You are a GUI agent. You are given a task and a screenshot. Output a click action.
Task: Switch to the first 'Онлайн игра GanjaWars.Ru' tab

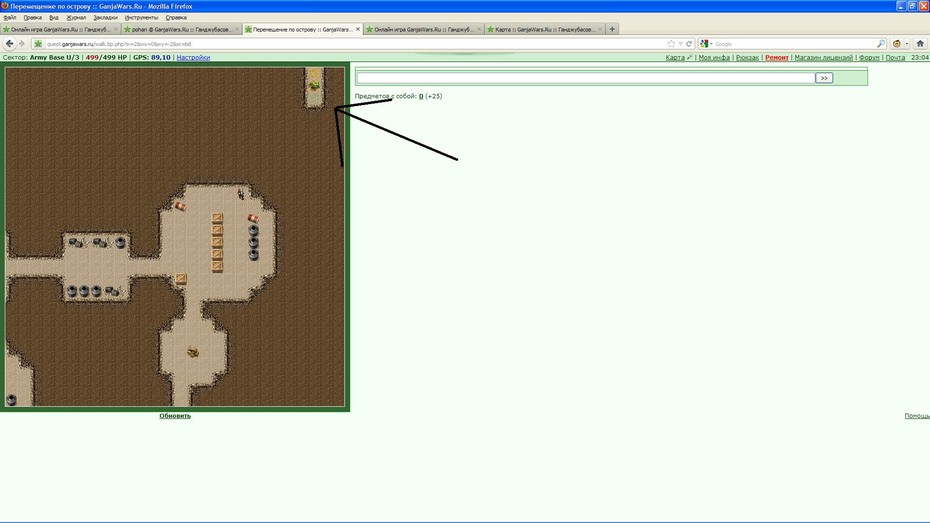click(60, 29)
